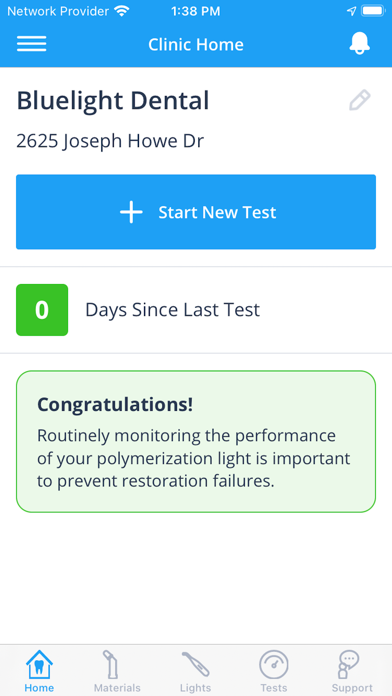The width and height of the screenshot is (392, 696).
Task: Open the Materials syringe icon
Action: tap(110, 664)
